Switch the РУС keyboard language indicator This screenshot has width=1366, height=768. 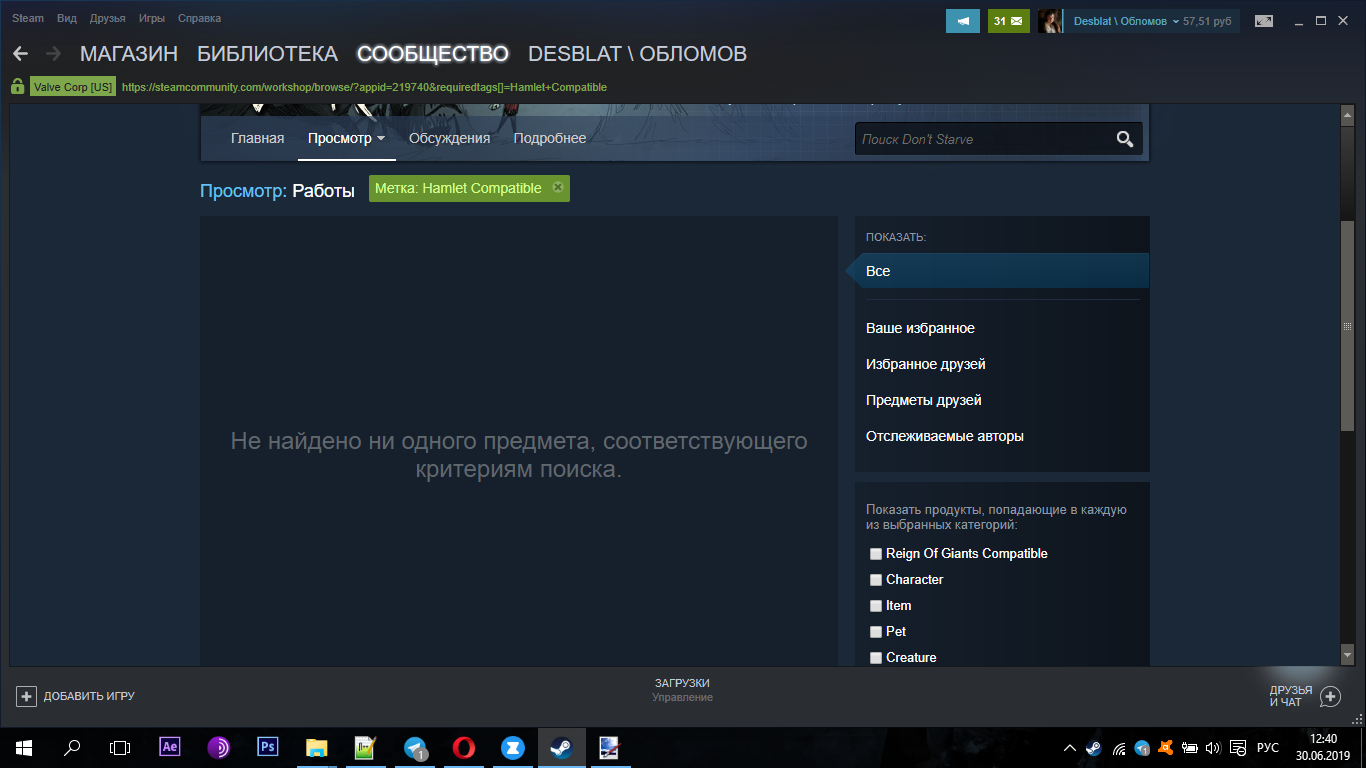click(1267, 747)
